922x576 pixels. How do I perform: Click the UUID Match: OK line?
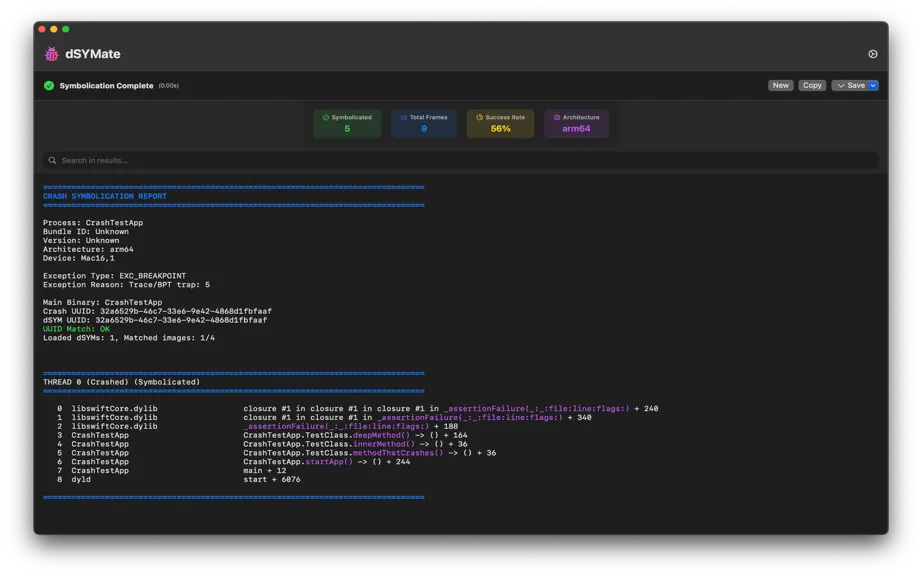tap(76, 329)
